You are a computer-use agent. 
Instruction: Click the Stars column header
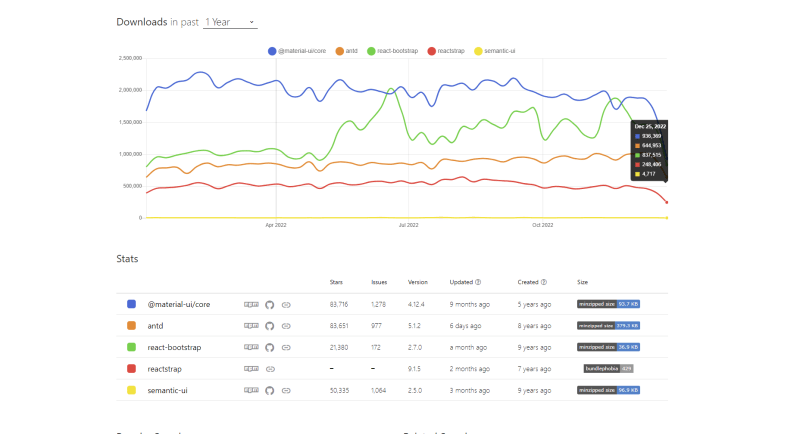point(336,282)
